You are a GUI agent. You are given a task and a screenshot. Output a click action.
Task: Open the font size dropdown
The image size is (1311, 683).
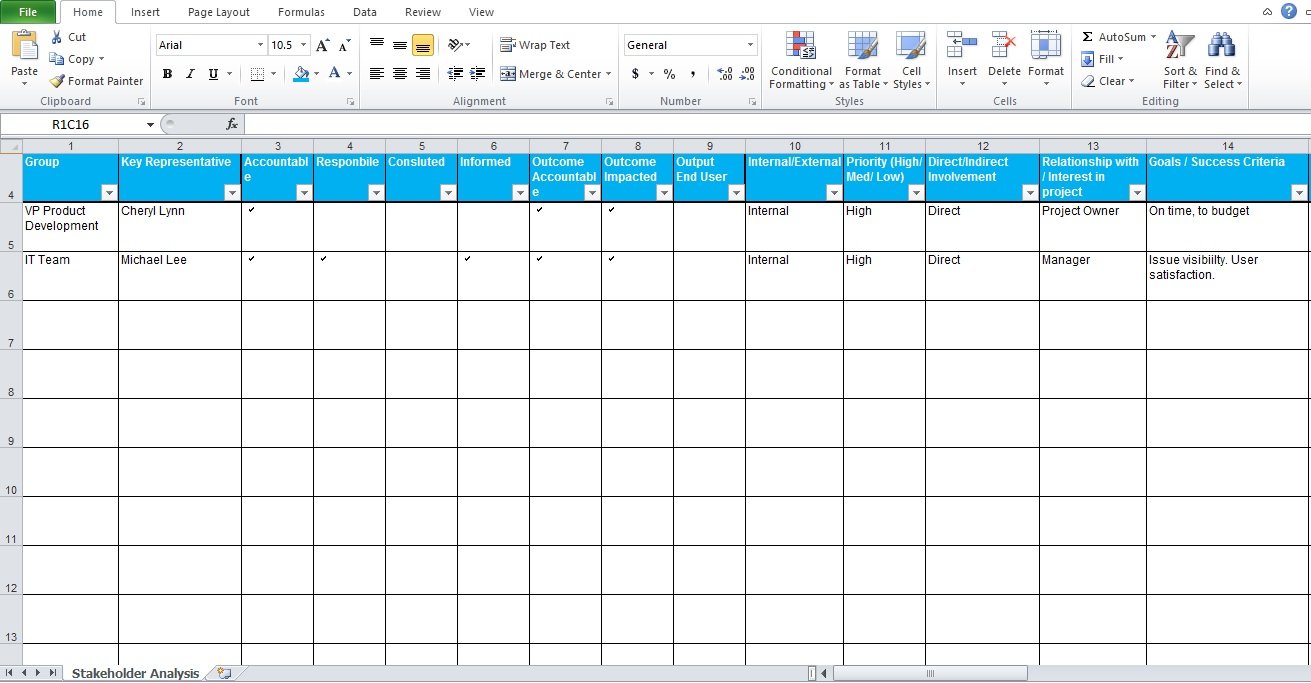303,44
